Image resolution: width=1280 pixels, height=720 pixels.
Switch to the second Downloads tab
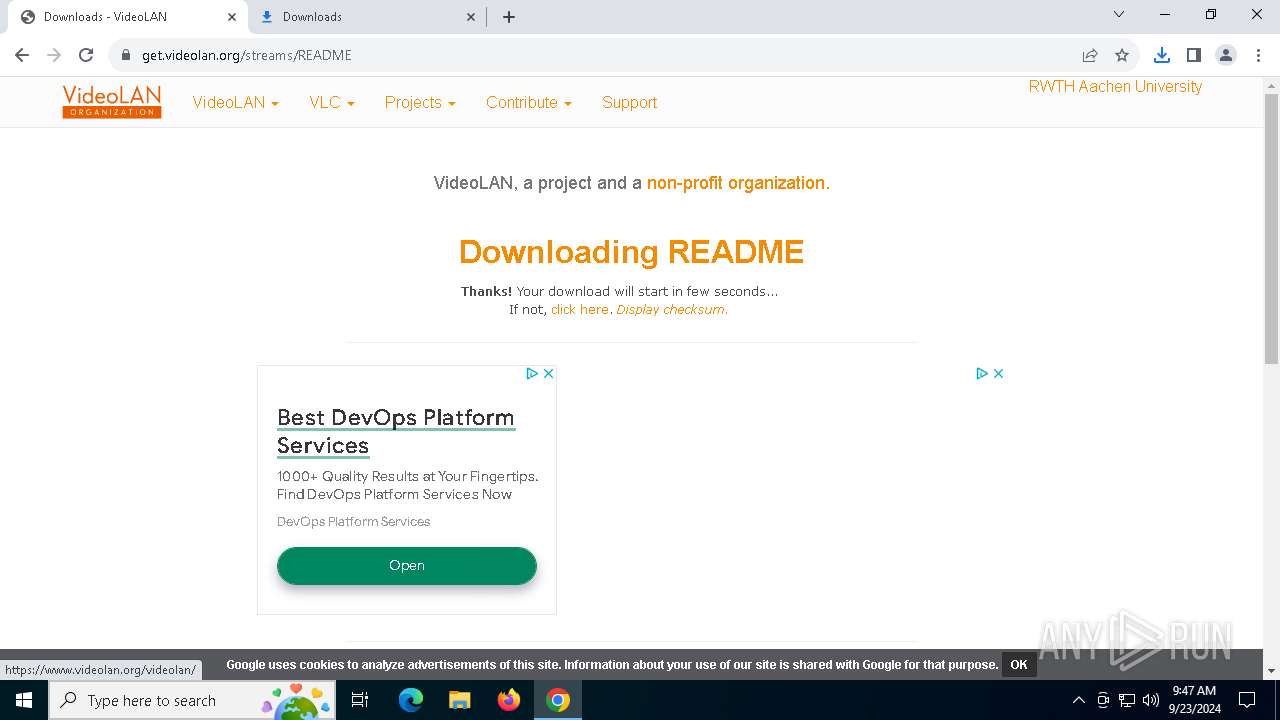[366, 17]
